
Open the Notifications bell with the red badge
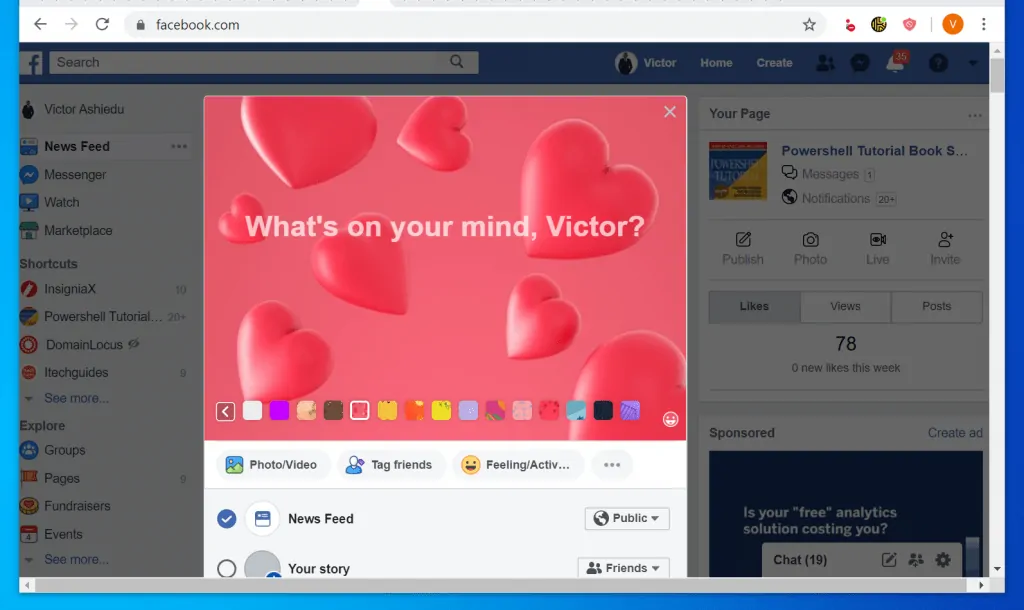897,62
